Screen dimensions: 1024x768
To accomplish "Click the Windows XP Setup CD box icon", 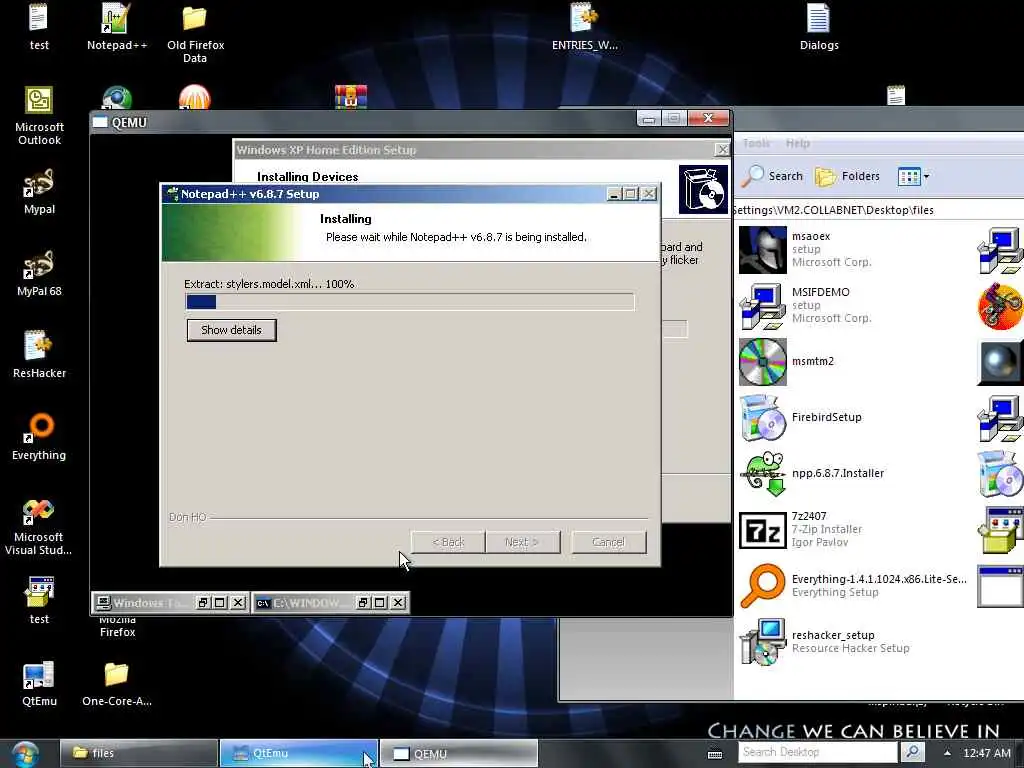I will [703, 189].
